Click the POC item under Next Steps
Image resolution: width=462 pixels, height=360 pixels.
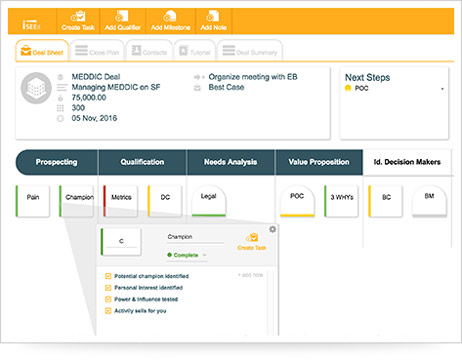361,88
